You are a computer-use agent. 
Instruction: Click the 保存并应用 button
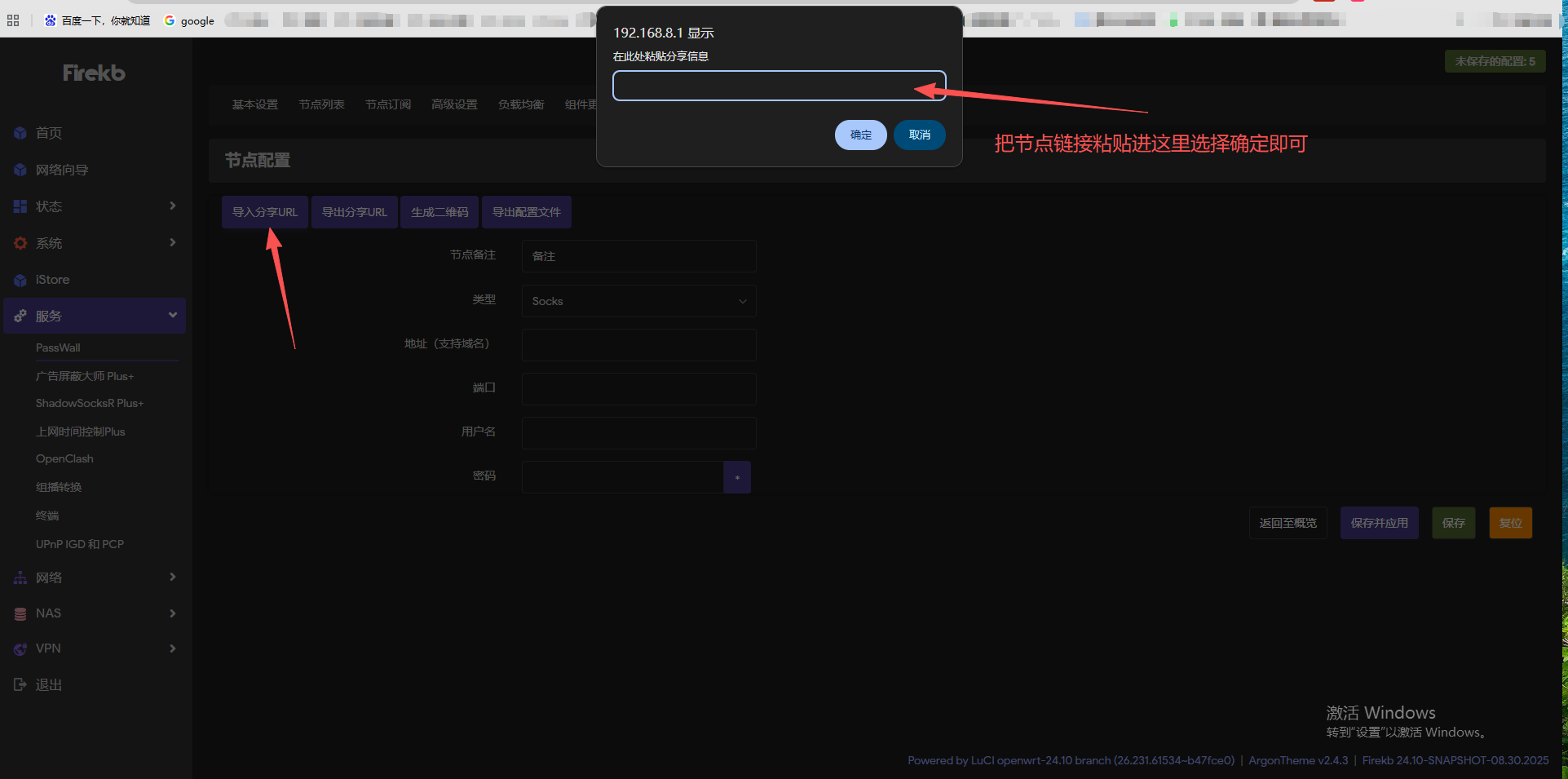click(x=1379, y=523)
